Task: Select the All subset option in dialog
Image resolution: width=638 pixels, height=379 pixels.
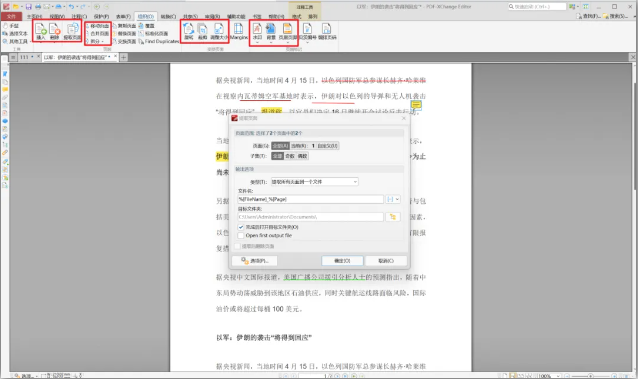Action: (x=277, y=156)
